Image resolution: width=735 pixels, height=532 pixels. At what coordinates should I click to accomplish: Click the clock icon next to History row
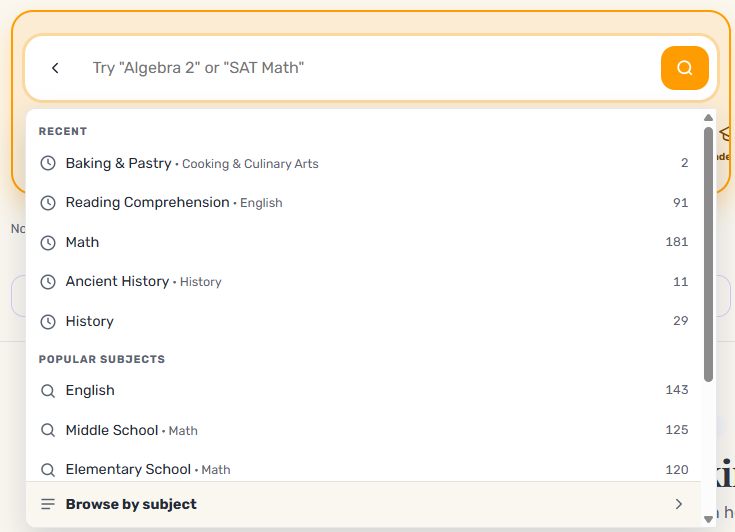tap(48, 322)
